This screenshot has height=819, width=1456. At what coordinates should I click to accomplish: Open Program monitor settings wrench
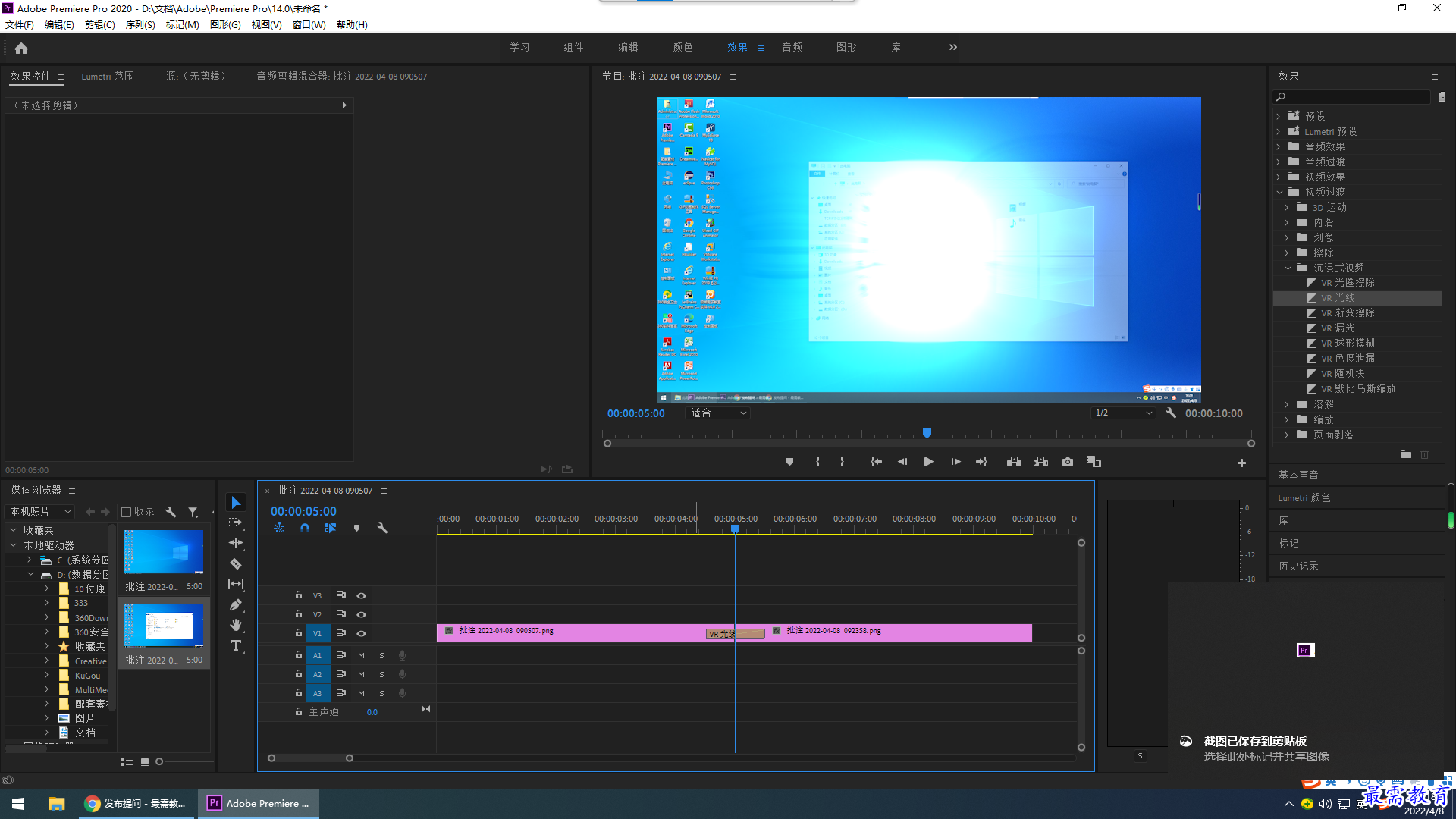click(1171, 413)
